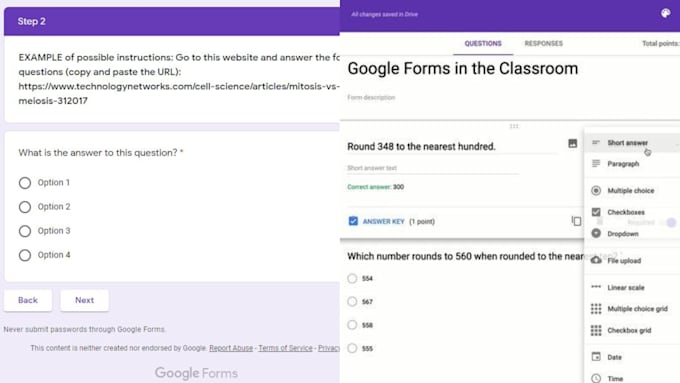Select the Option 1 radio button
The height and width of the screenshot is (383, 680).
point(25,183)
